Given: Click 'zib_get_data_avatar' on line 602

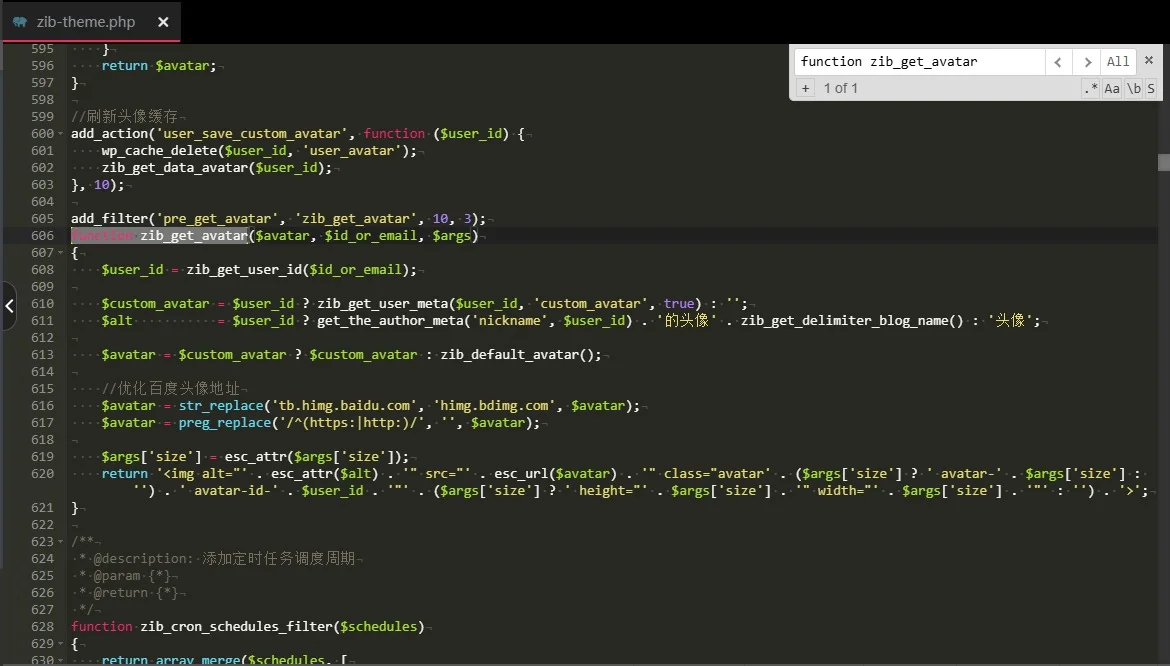Looking at the screenshot, I should 175,168.
